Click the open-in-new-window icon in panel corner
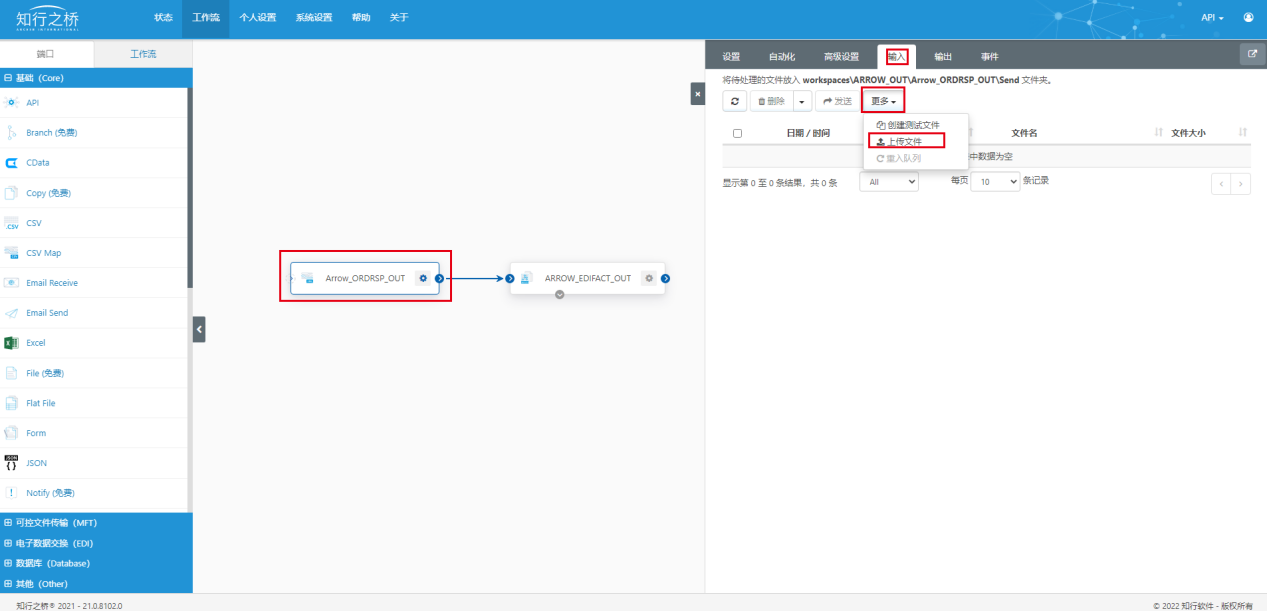 (x=1252, y=55)
